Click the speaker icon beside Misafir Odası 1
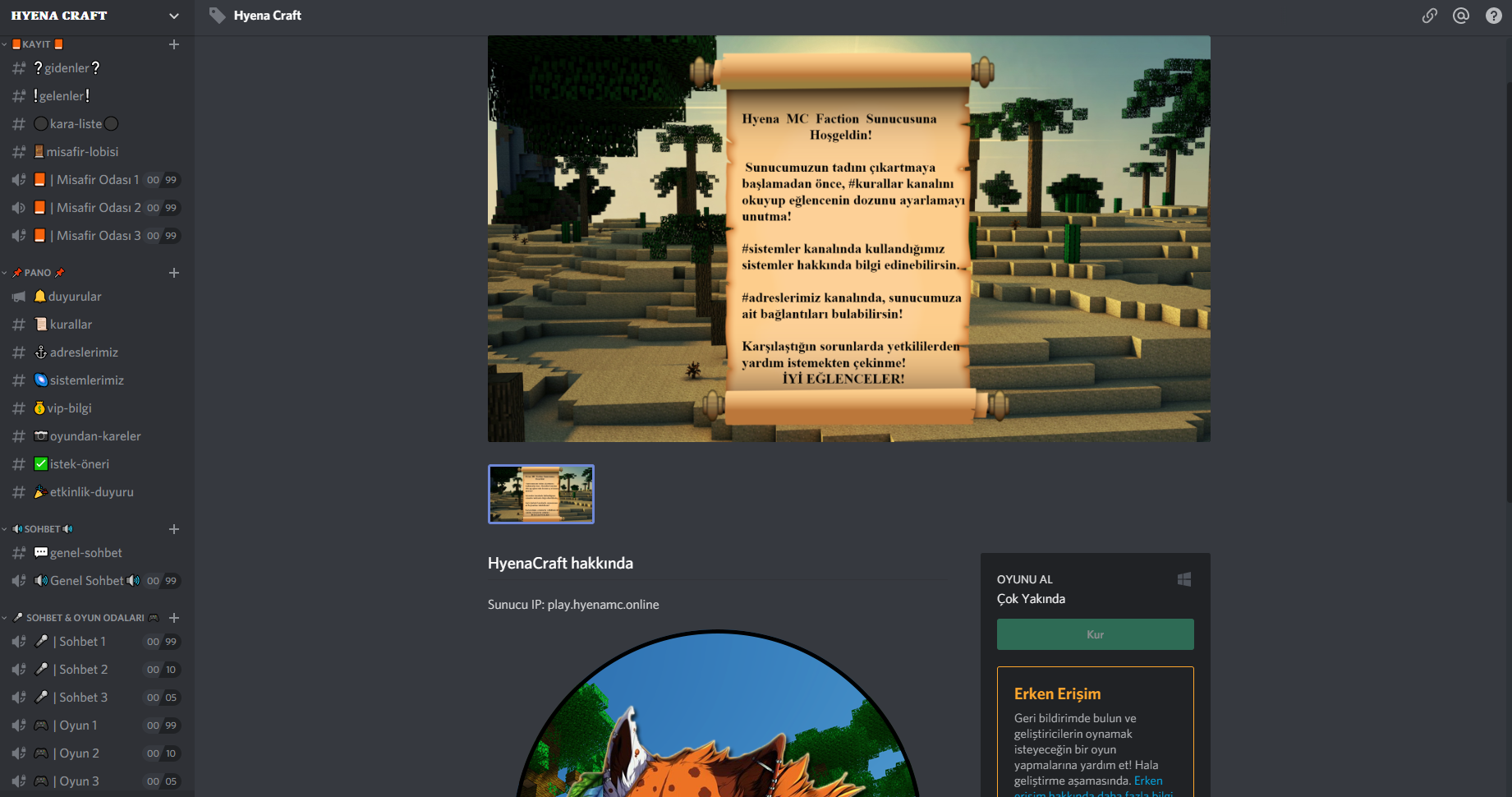The height and width of the screenshot is (797, 1512). click(x=19, y=180)
